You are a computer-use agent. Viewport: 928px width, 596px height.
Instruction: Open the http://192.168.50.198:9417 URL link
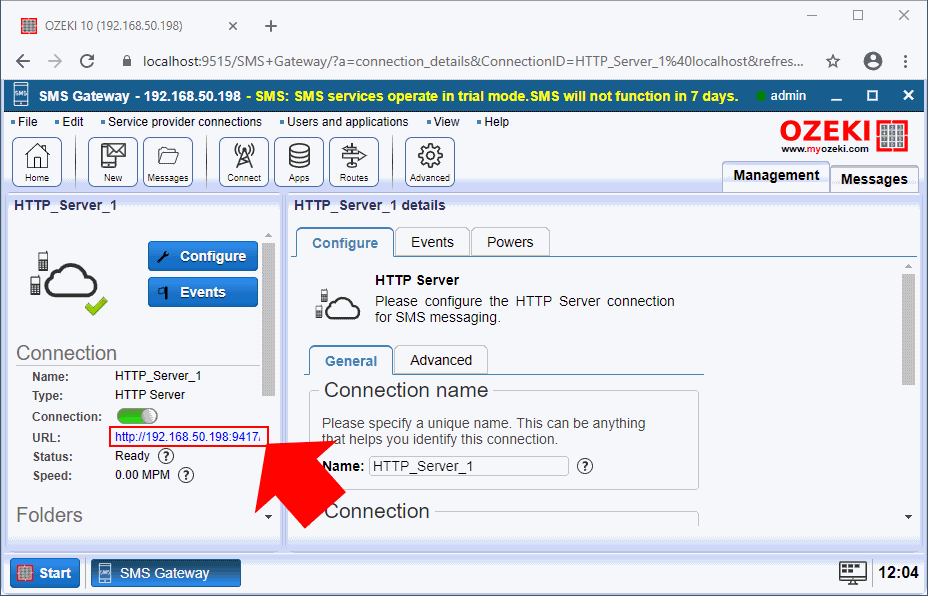(188, 437)
